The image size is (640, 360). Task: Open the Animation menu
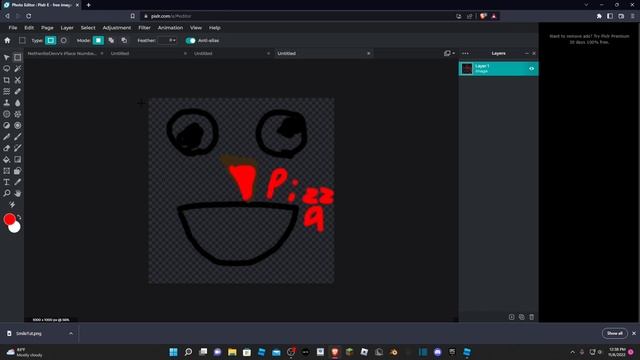(x=170, y=28)
